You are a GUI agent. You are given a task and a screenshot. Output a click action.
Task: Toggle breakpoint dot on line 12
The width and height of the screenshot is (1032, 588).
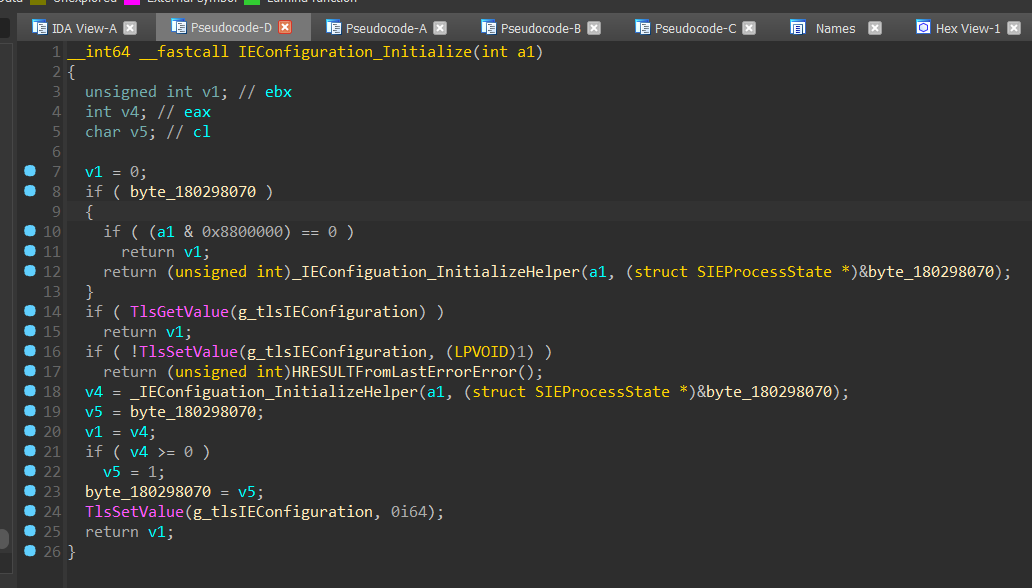[30, 271]
